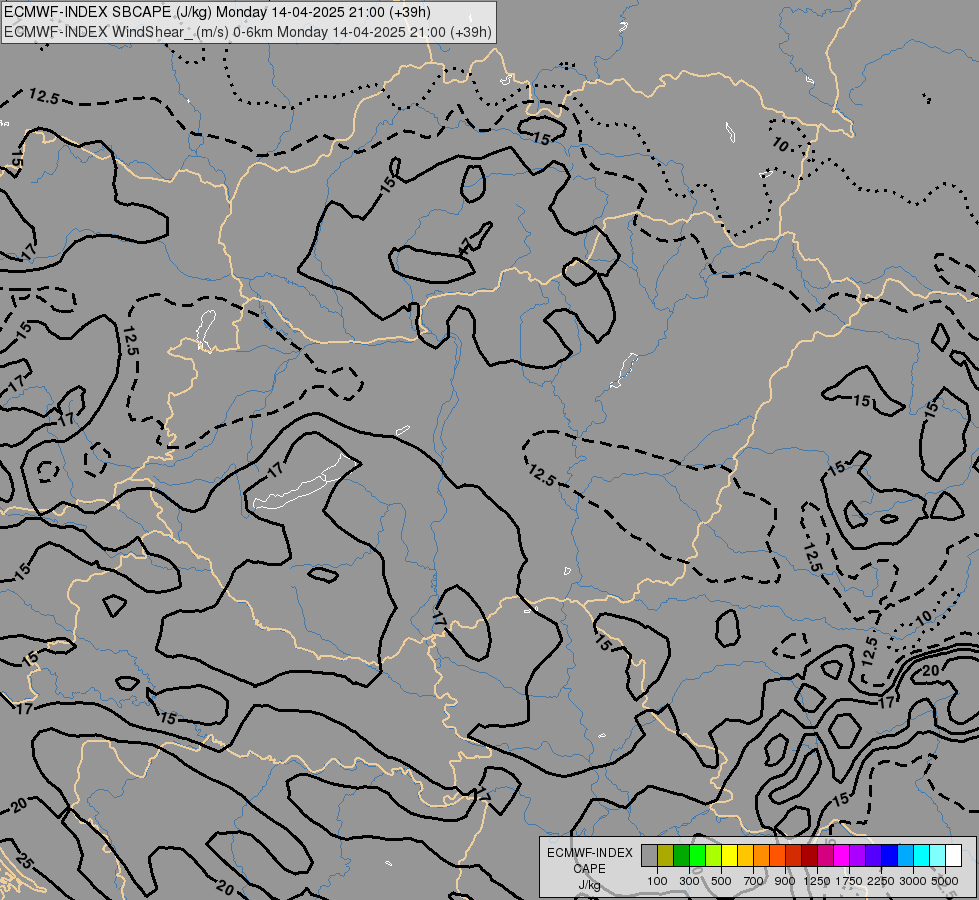Click the '100' legend tick value
Screen dimensions: 979x900
coord(657,881)
